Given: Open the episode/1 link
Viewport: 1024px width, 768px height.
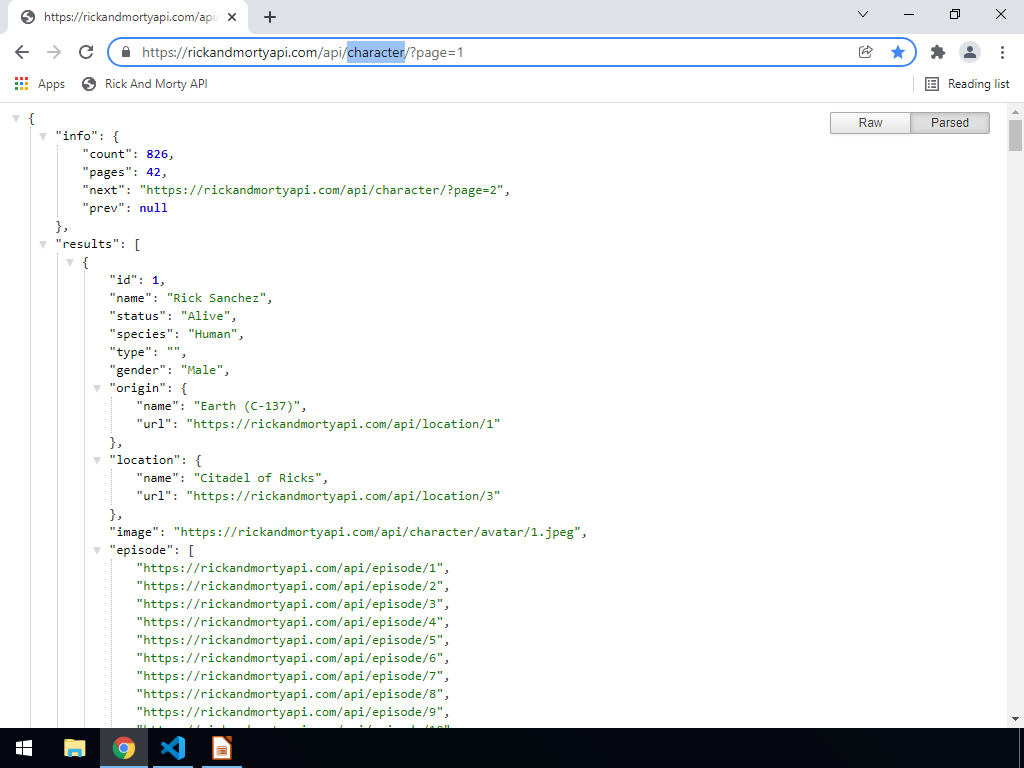Looking at the screenshot, I should 290,568.
